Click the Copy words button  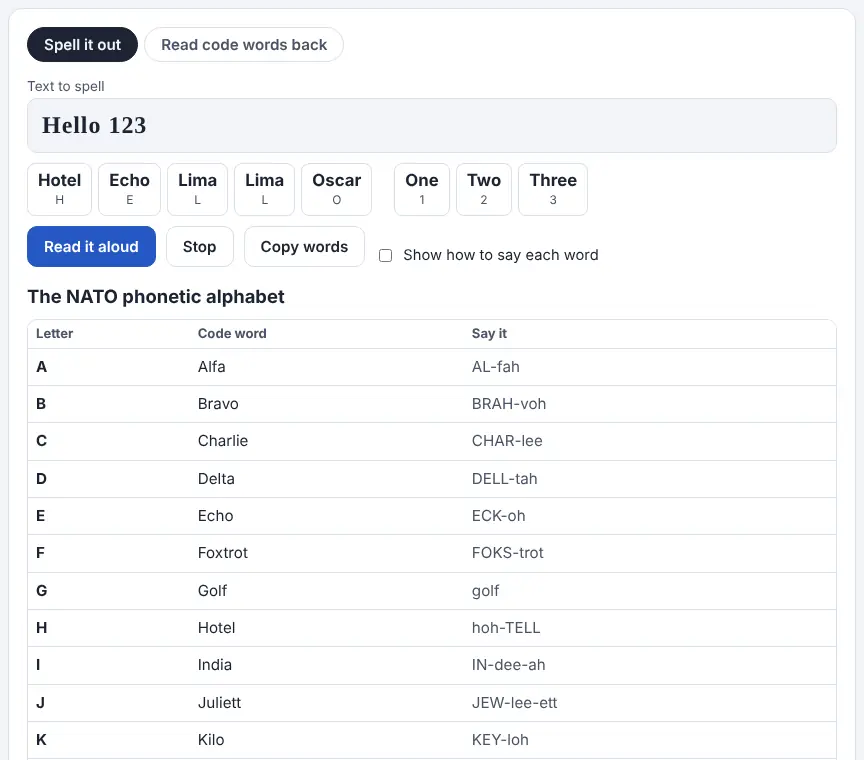(304, 246)
